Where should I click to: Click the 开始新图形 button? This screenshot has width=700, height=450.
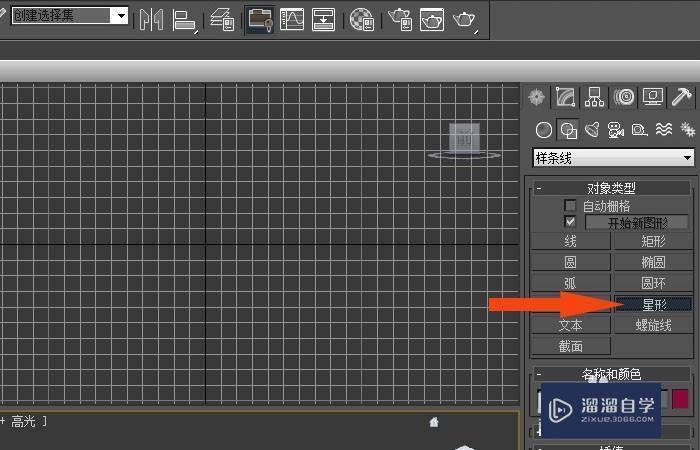coord(637,222)
